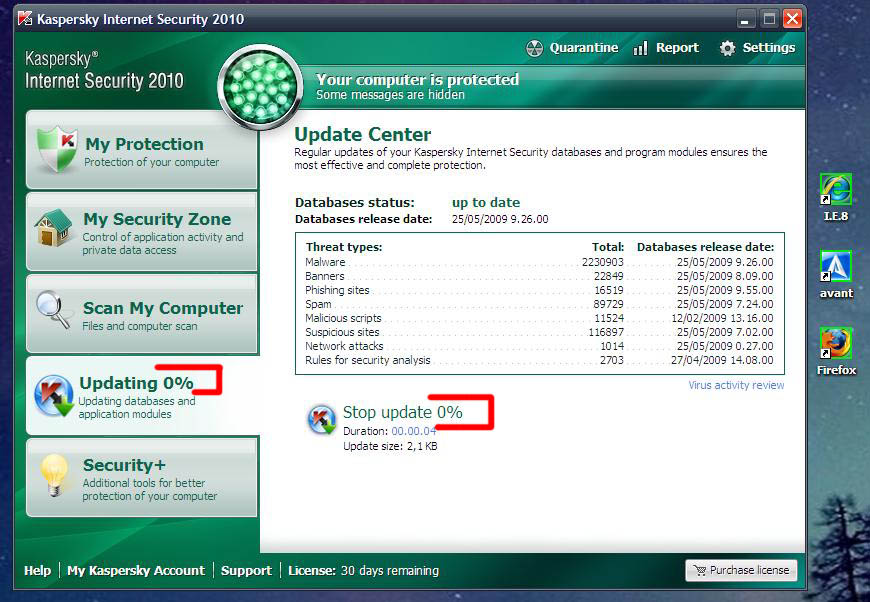
Task: Click the Rules for security analysis row
Action: coord(539,360)
